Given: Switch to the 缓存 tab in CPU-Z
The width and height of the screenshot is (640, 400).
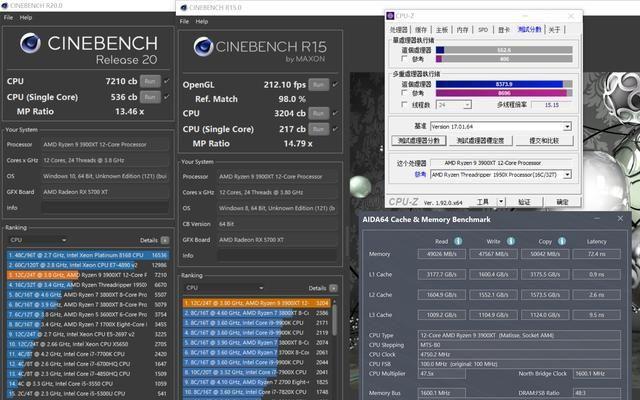Looking at the screenshot, I should tap(421, 29).
